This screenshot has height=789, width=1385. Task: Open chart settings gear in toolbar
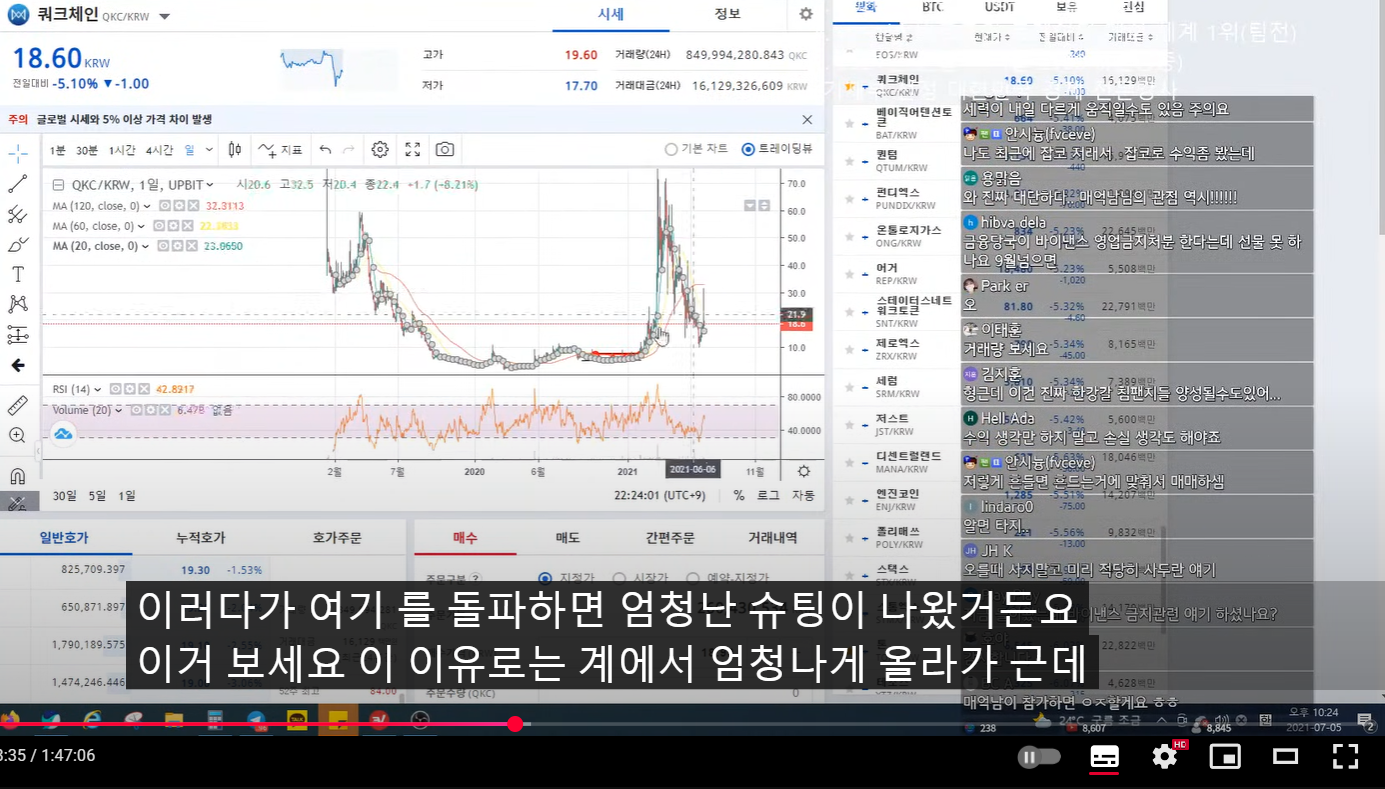click(380, 150)
